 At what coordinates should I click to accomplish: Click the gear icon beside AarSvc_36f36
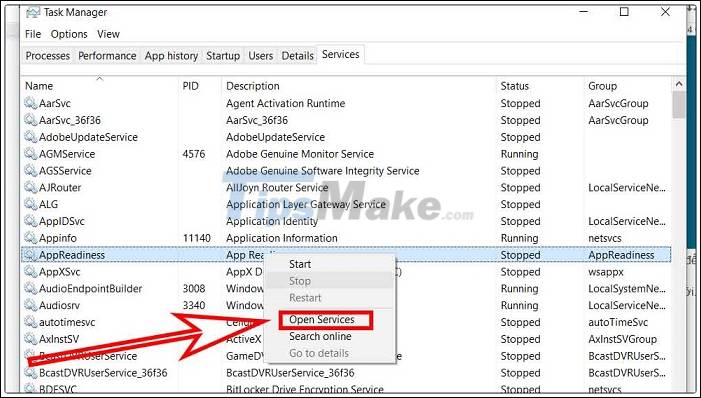(30, 120)
